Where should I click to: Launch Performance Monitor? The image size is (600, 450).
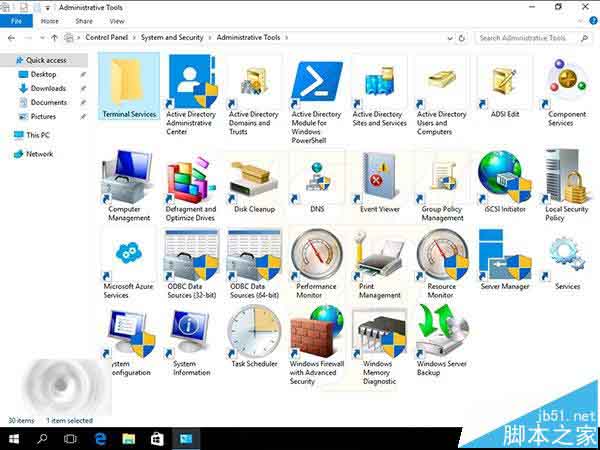click(x=316, y=264)
